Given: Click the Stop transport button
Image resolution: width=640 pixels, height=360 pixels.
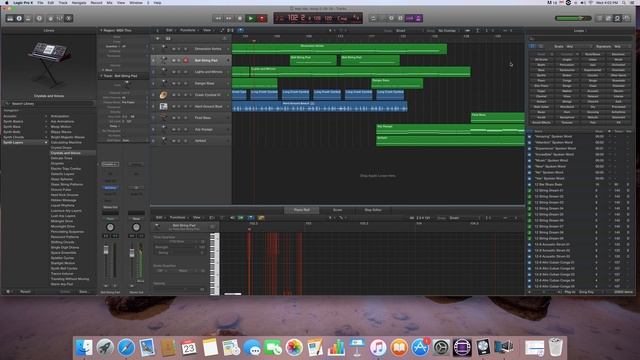Looking at the screenshot, I should pos(240,18).
